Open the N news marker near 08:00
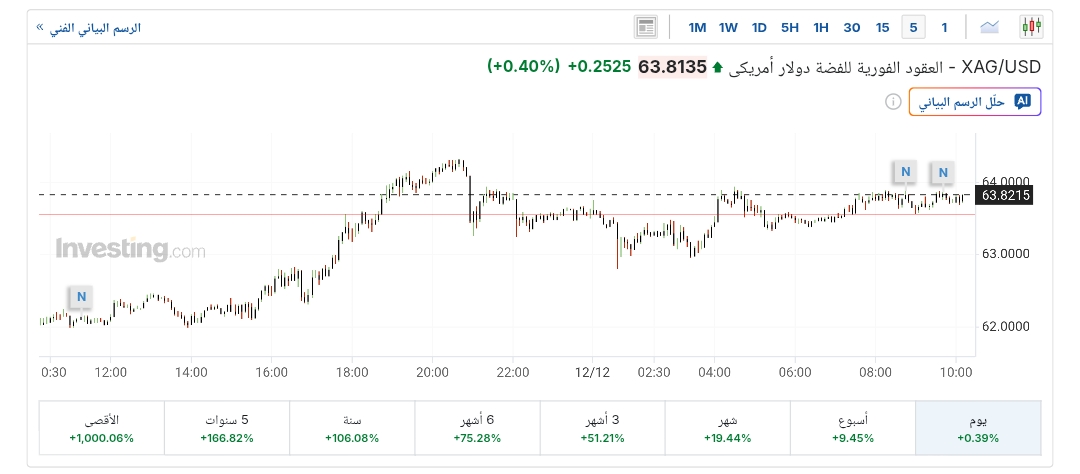 tap(905, 172)
